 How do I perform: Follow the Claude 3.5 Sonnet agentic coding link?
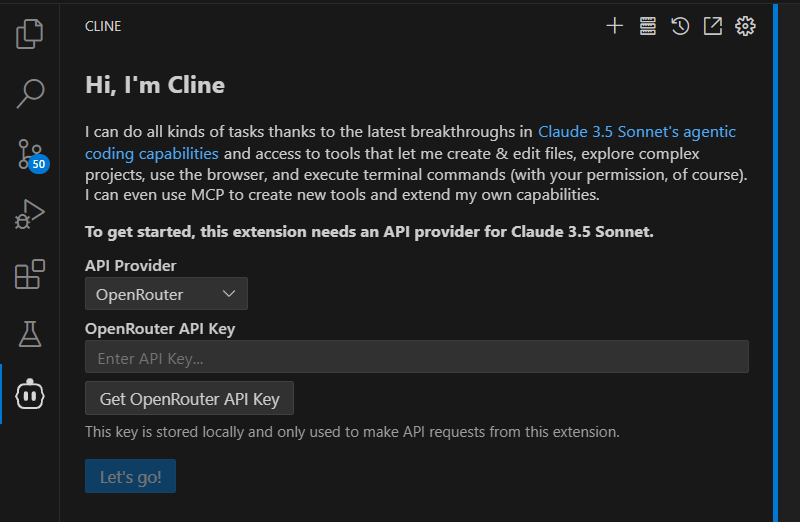pyautogui.click(x=636, y=132)
